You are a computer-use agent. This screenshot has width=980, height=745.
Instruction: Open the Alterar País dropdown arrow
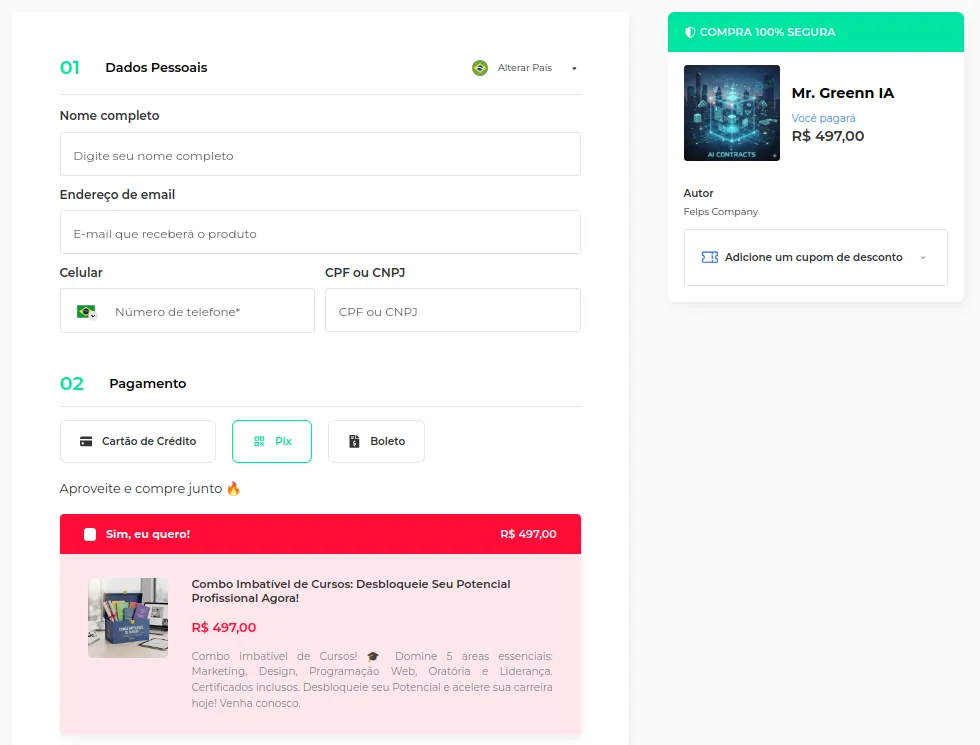pyautogui.click(x=574, y=68)
